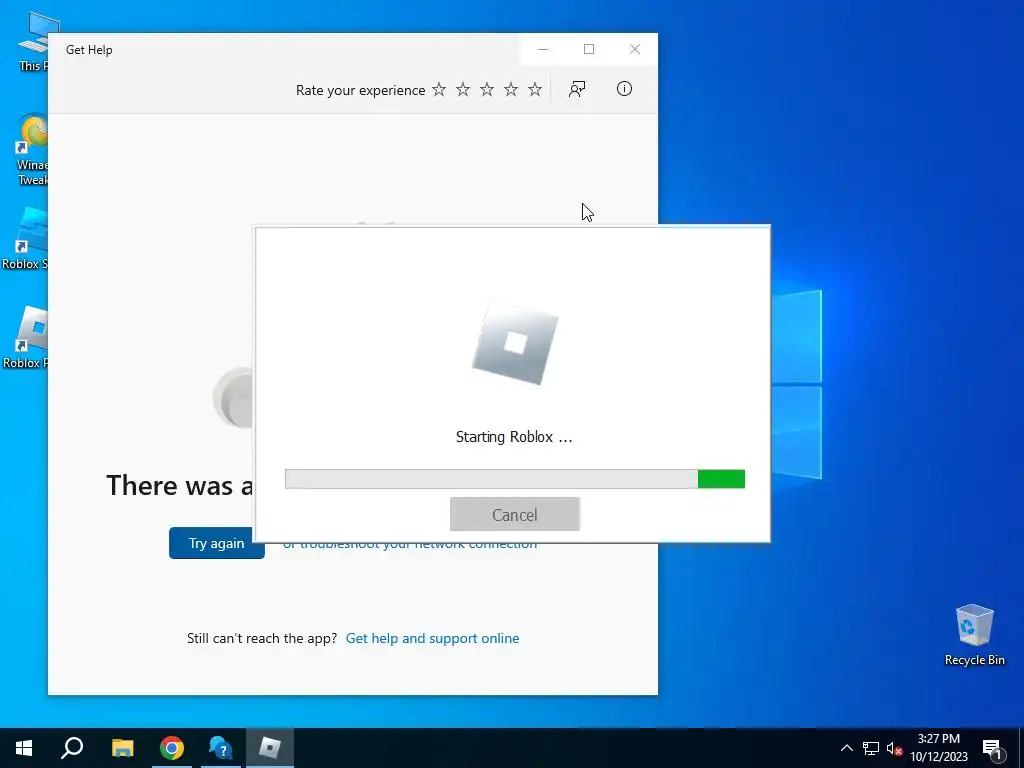Click the Roblox logo in dialog
This screenshot has height=768, width=1024.
pos(515,342)
